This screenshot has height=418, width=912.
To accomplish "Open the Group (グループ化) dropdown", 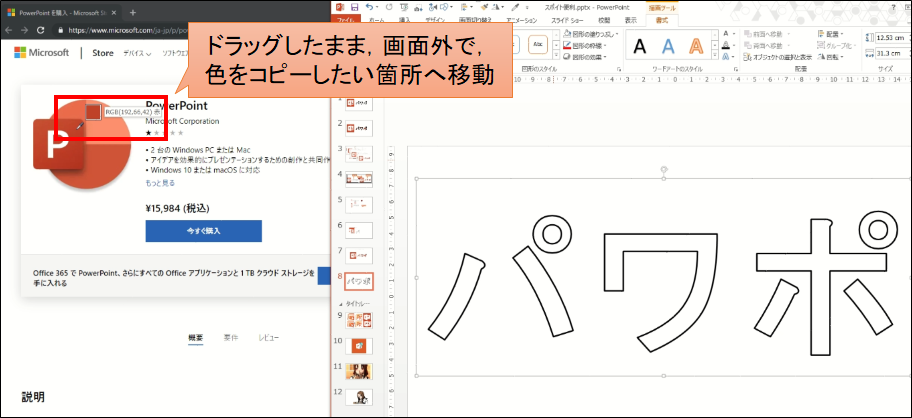I will [836, 45].
